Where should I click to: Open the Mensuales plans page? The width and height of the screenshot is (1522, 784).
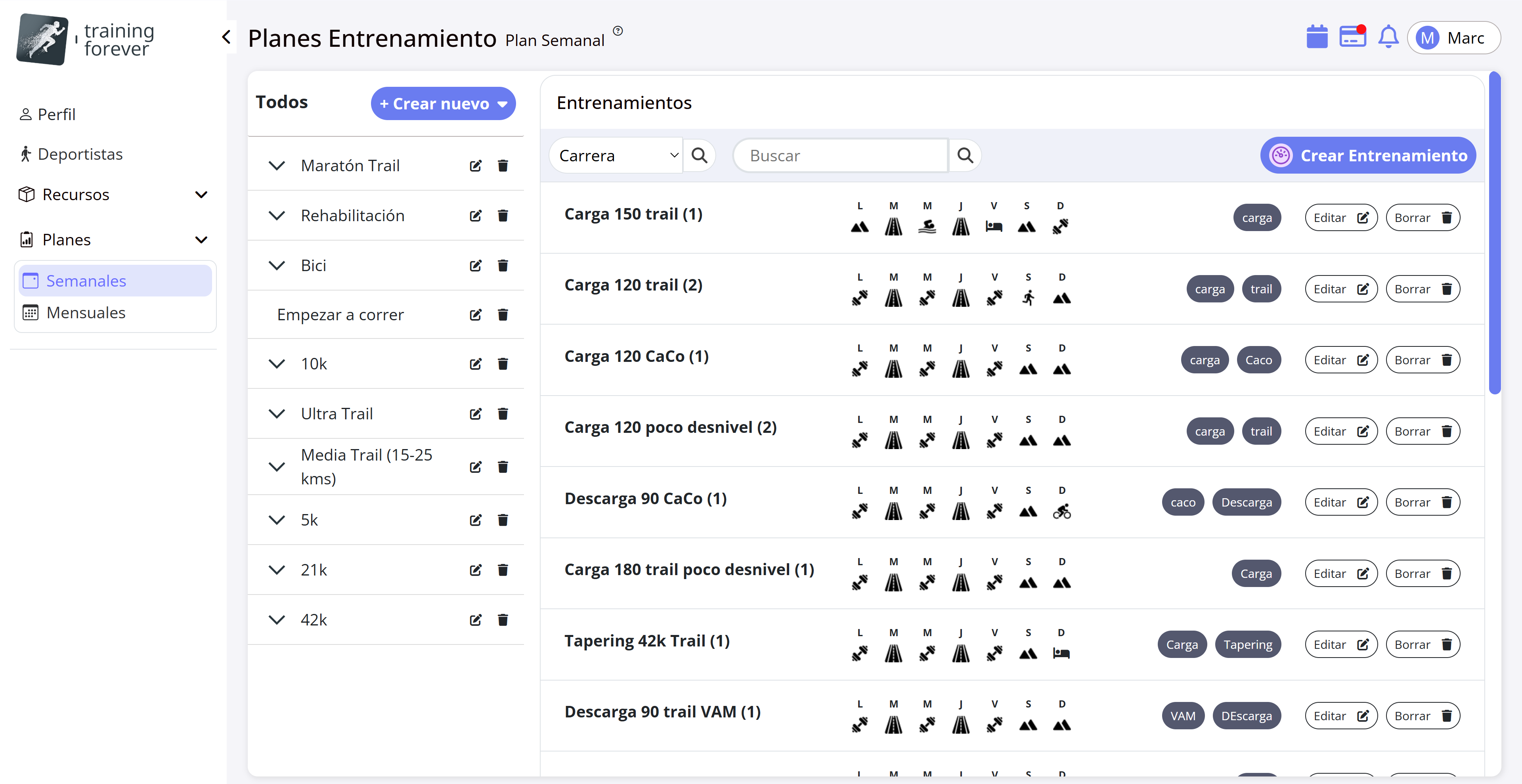(x=86, y=313)
